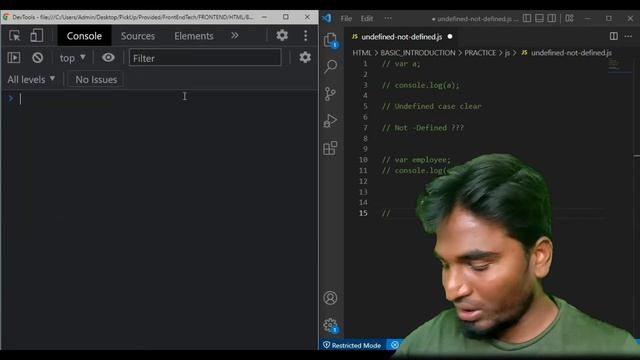Open DevTools settings gear
The height and width of the screenshot is (360, 640).
[x=282, y=36]
